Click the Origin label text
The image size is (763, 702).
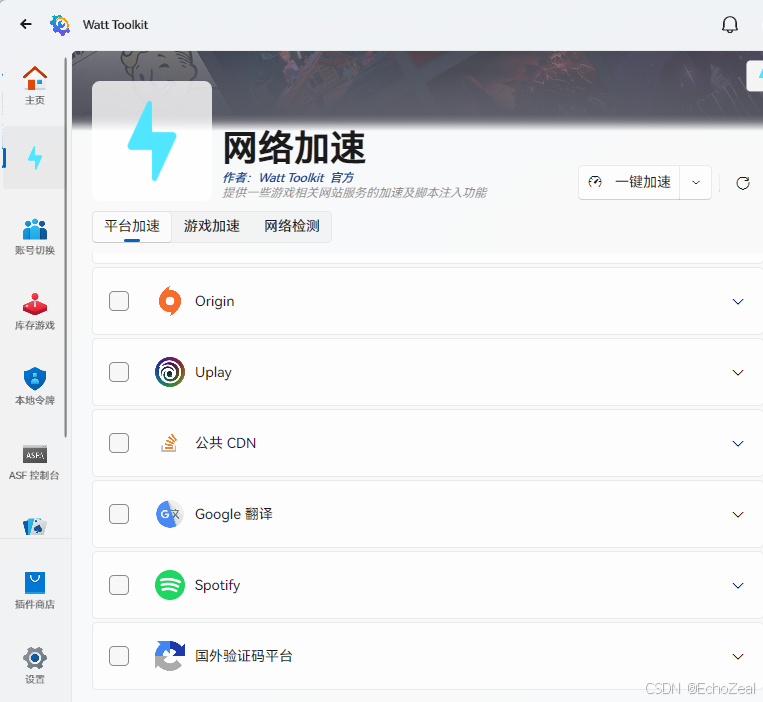[x=215, y=302]
